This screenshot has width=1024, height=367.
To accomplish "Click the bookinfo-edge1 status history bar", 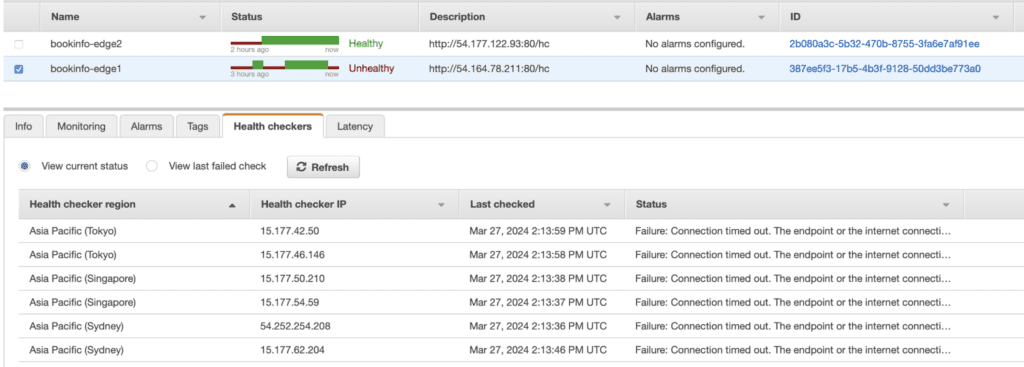I will pos(285,65).
